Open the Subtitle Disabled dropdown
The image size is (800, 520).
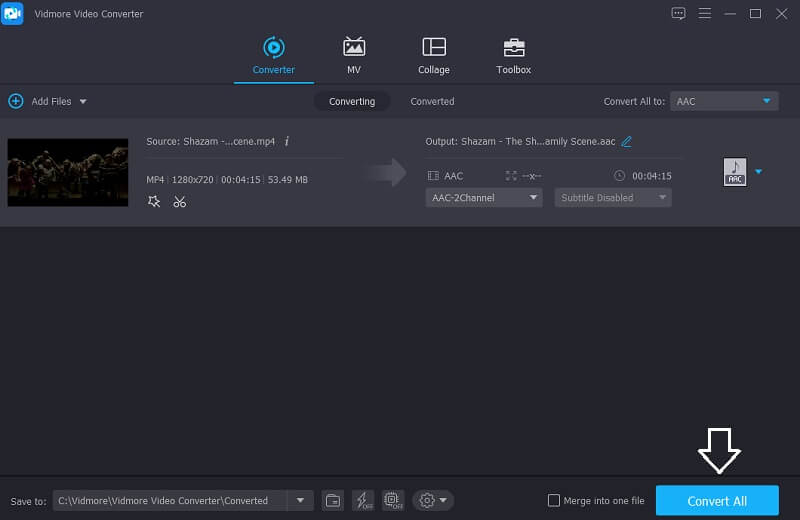coord(613,197)
